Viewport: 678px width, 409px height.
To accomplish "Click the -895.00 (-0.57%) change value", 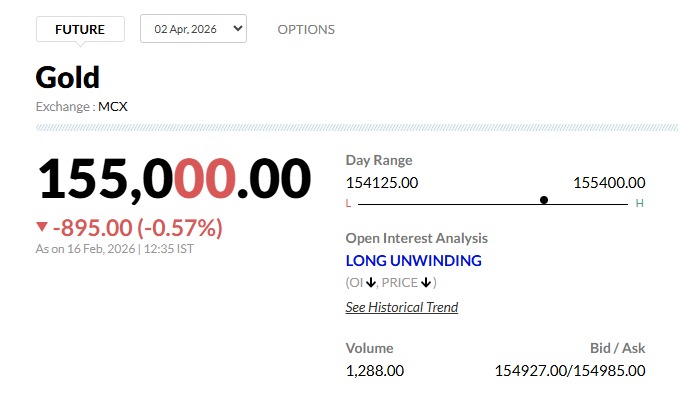I will tap(137, 227).
